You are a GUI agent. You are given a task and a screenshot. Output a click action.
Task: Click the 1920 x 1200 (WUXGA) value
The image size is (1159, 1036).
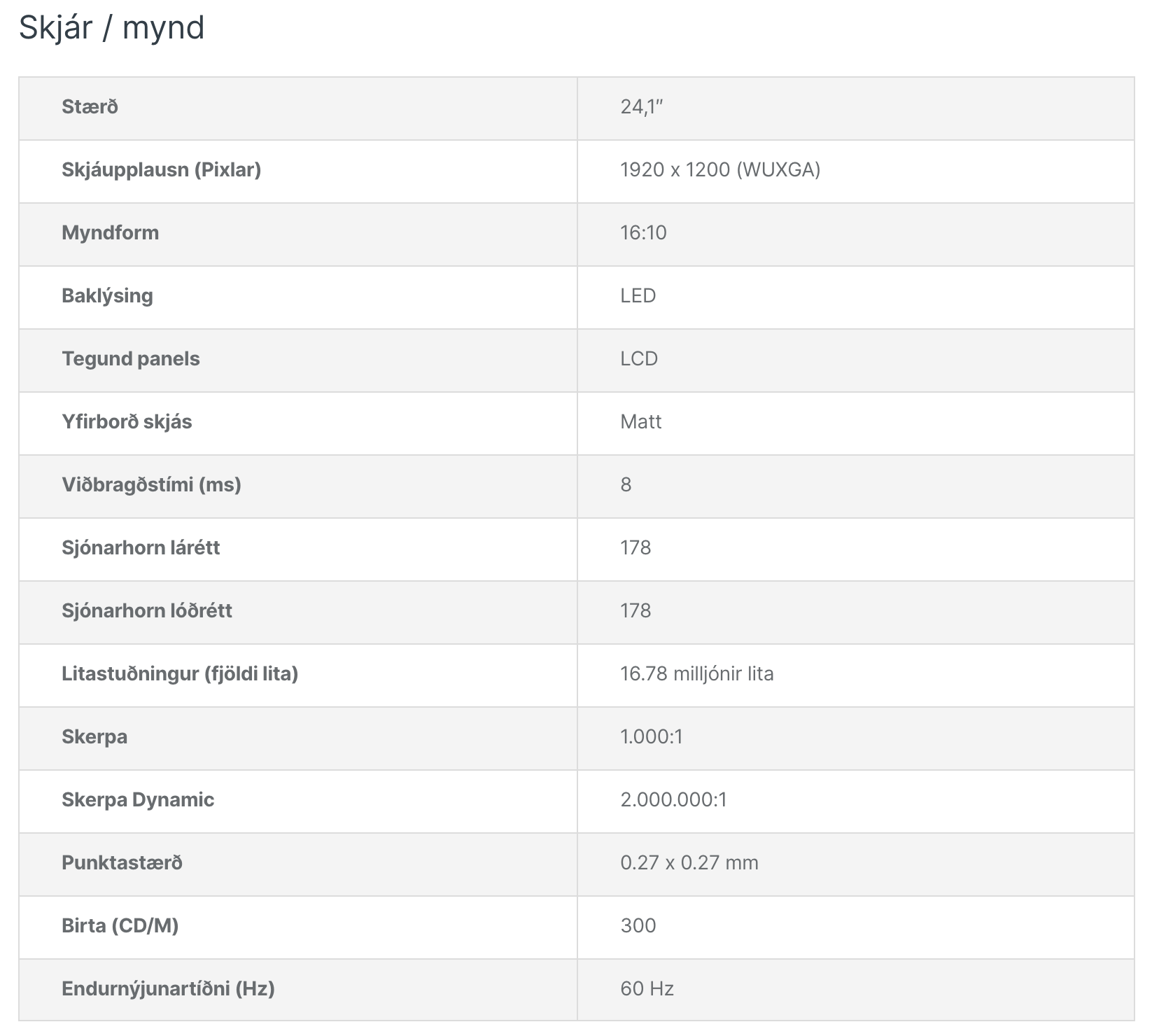click(x=720, y=170)
